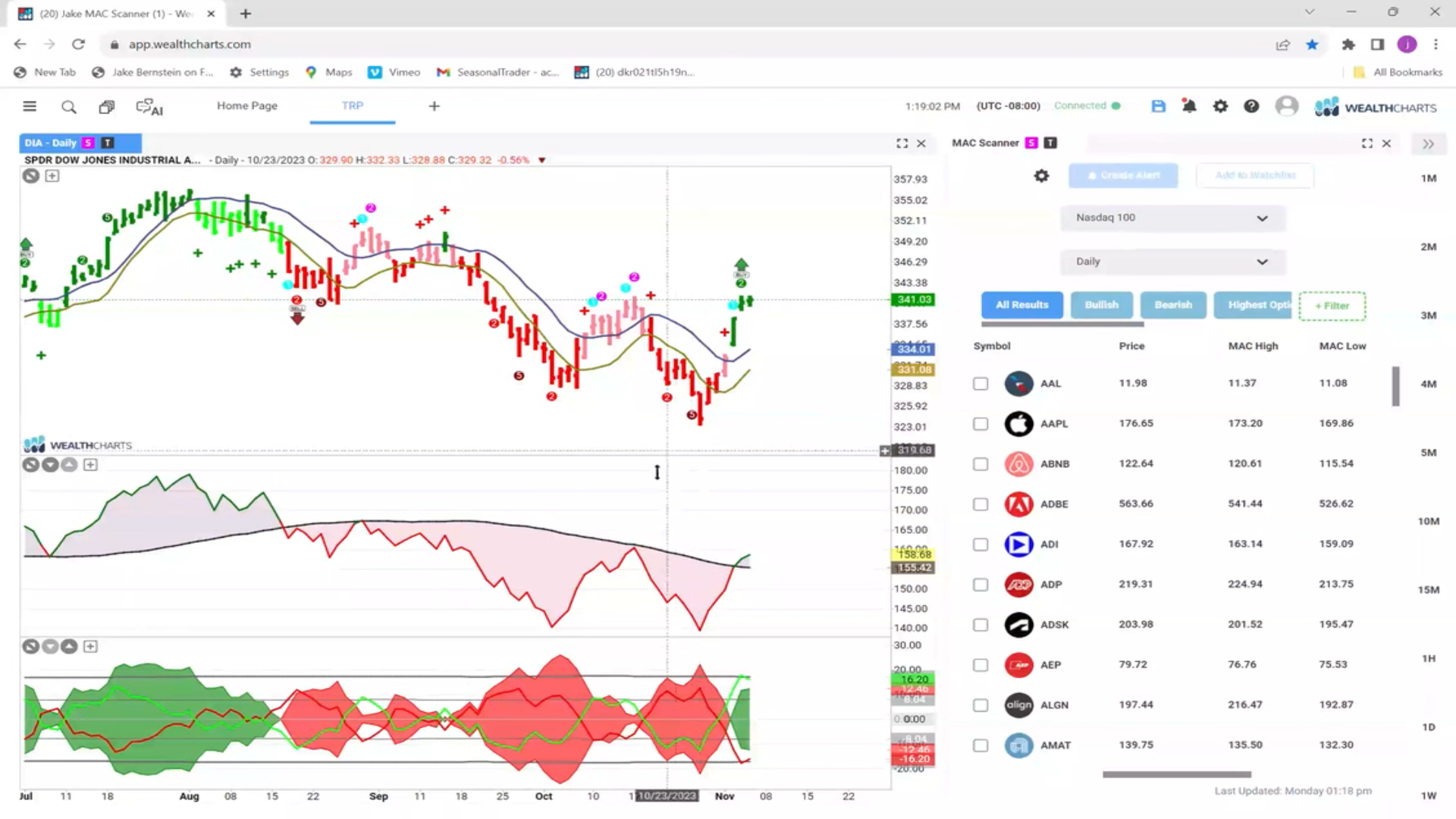Click the scanner vertical scrollbar thumb
This screenshot has width=1456, height=819.
(1395, 386)
